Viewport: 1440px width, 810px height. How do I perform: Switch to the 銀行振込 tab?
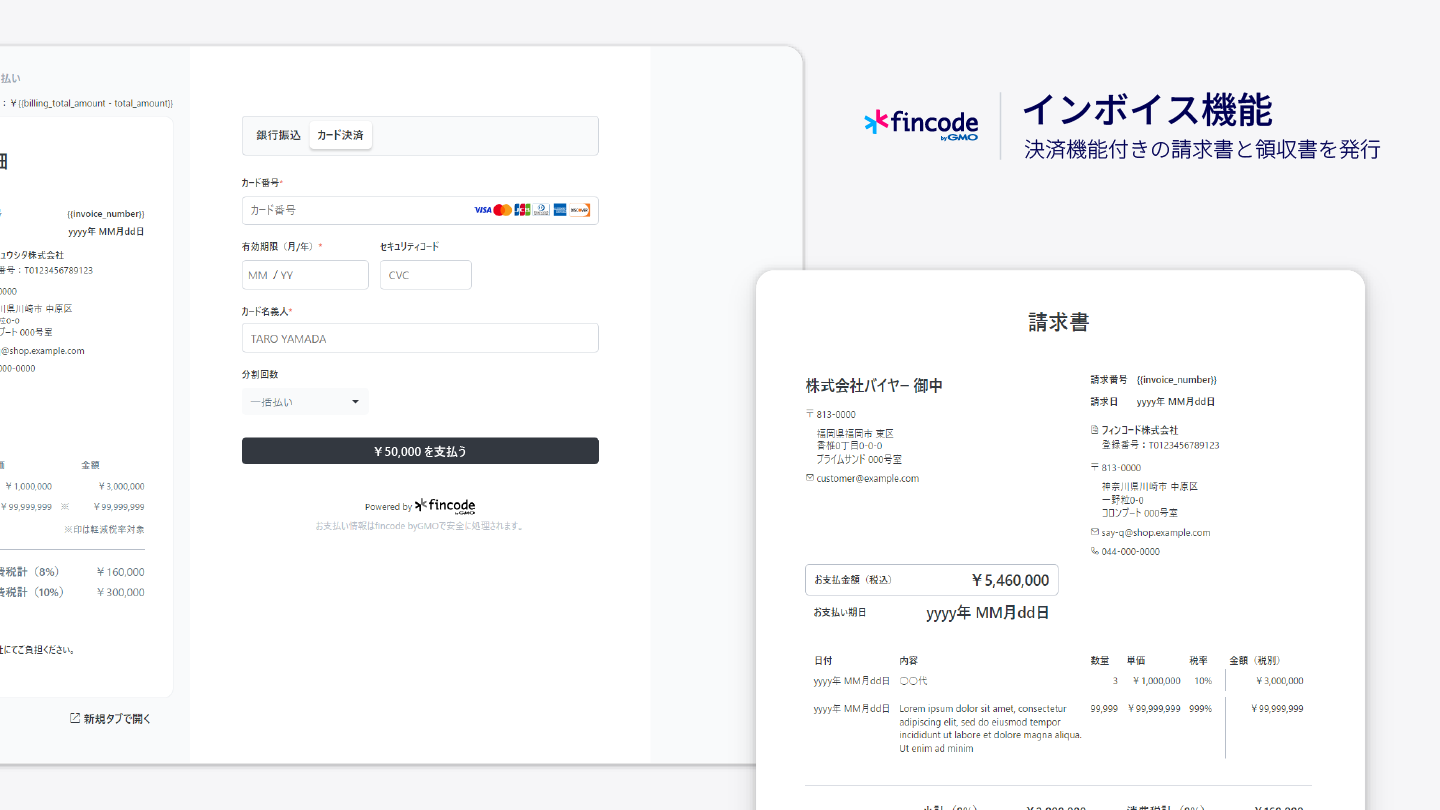point(278,135)
